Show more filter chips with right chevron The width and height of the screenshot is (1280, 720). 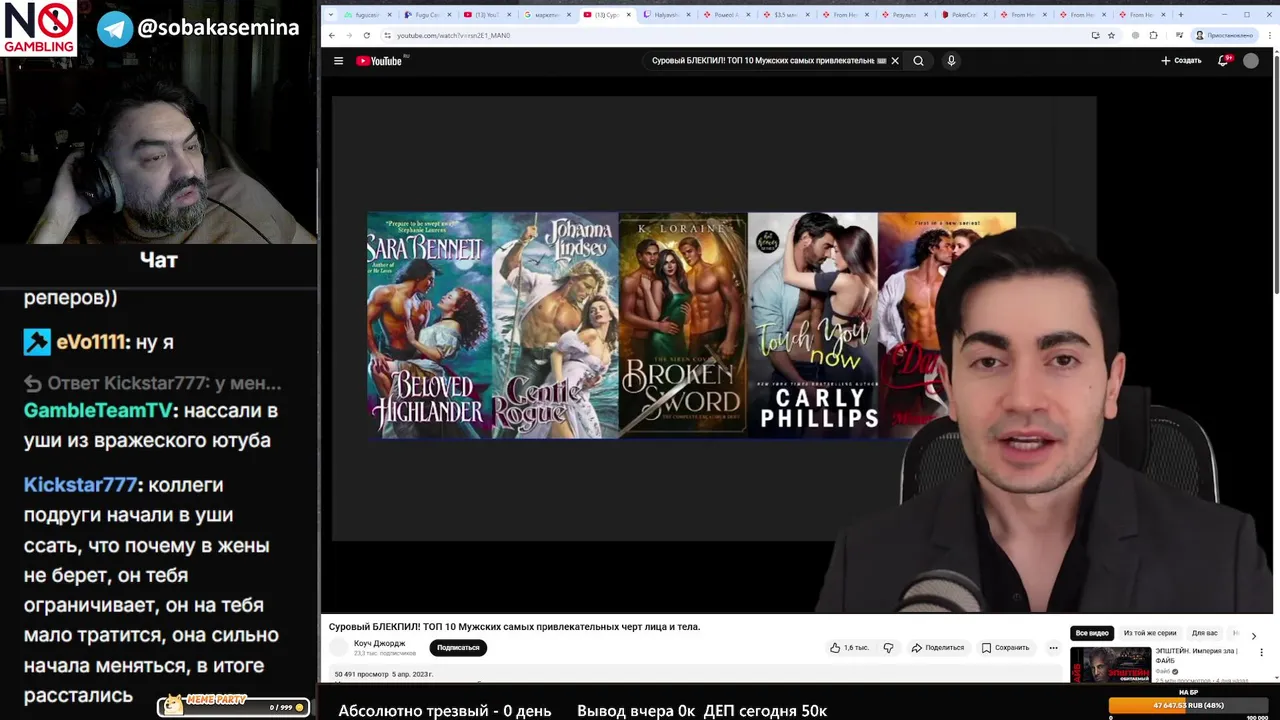(x=1253, y=635)
